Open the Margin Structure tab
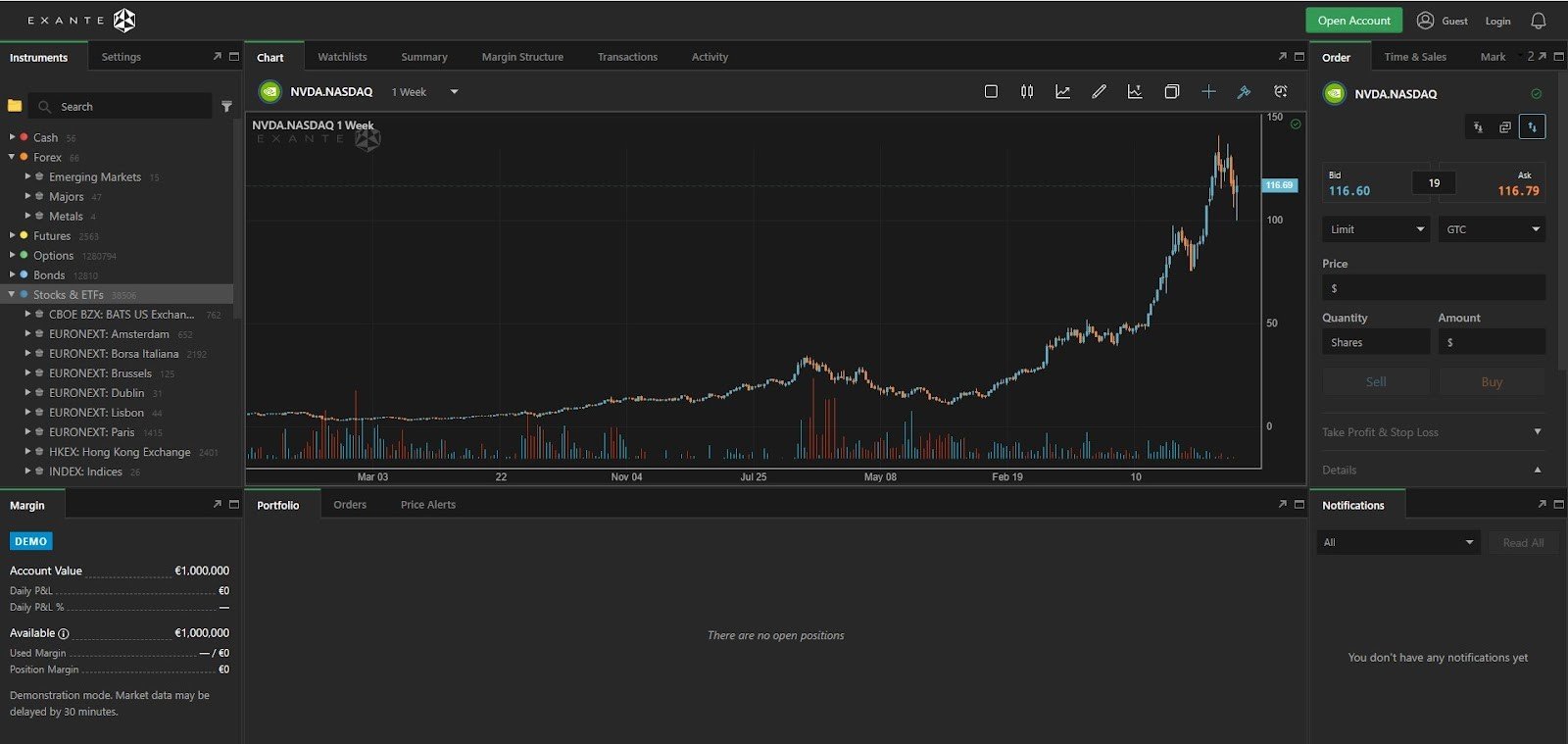The image size is (1568, 744). pyautogui.click(x=522, y=57)
